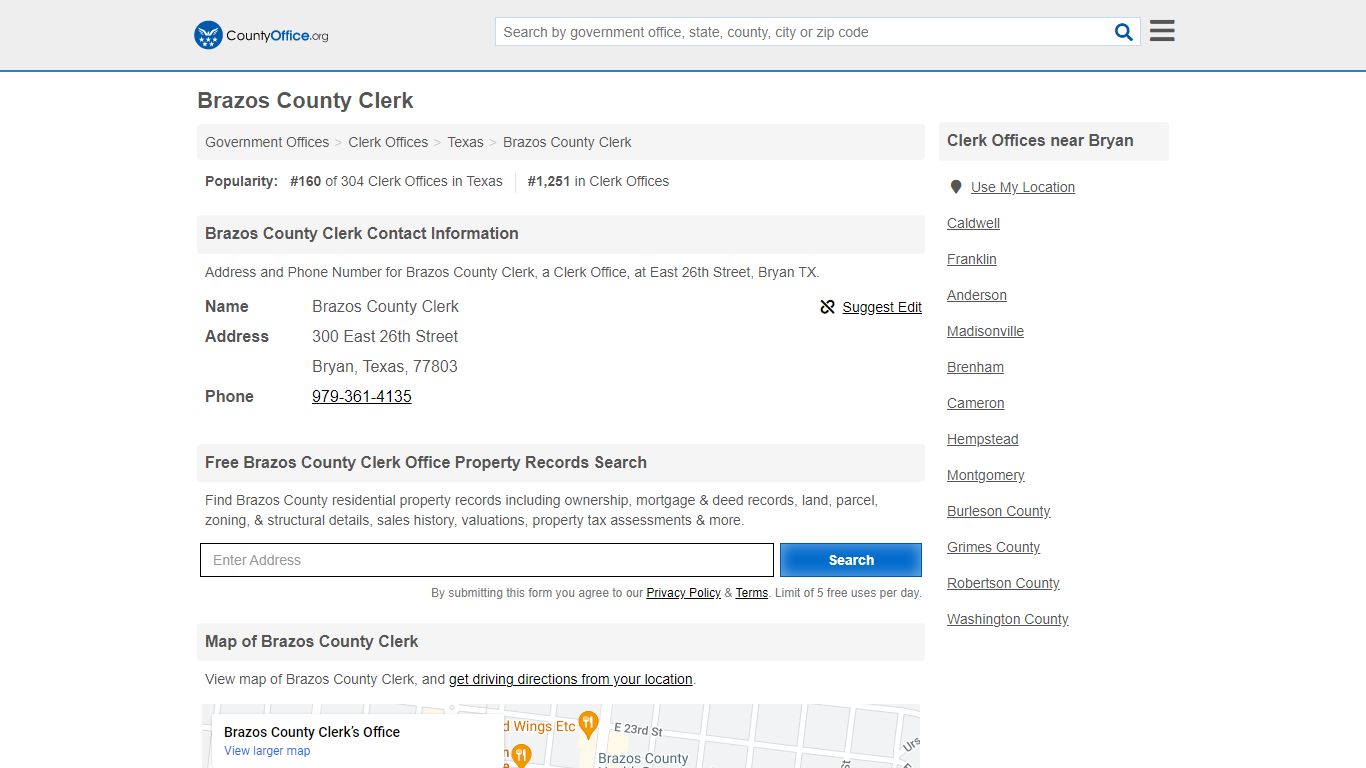Open the hamburger menu

[x=1162, y=31]
